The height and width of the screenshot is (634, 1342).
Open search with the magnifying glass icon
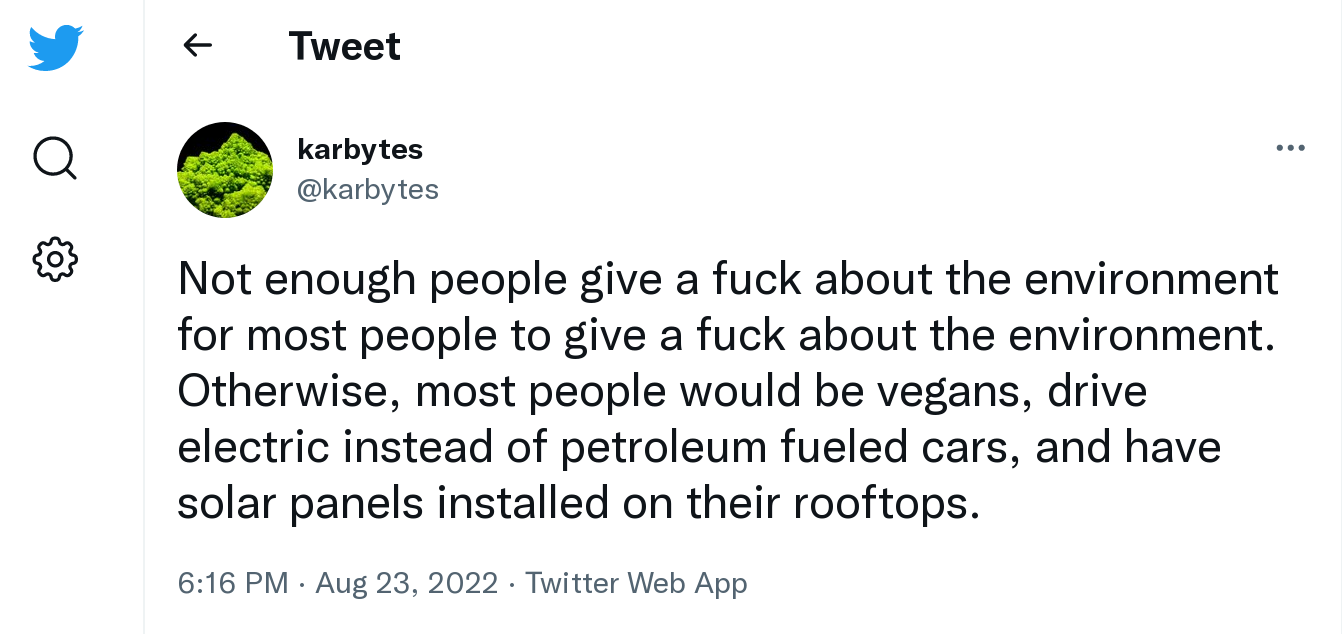pos(54,157)
